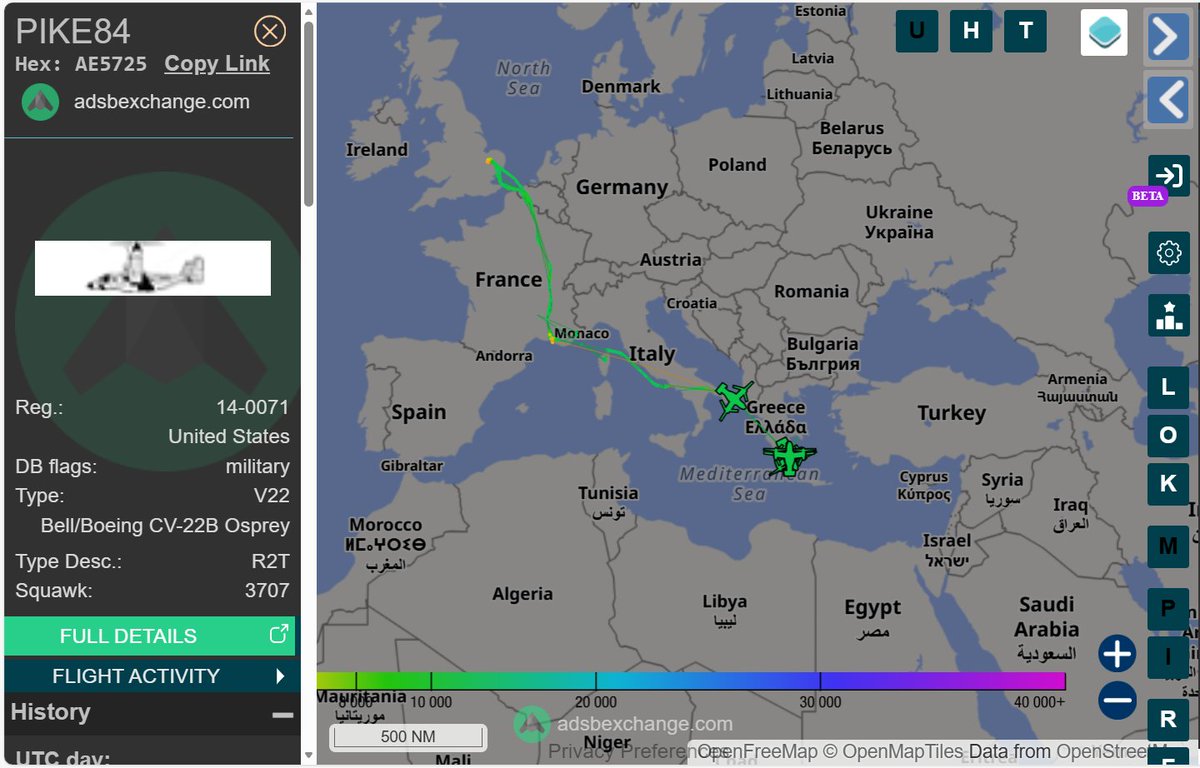
Task: Zoom out the map with minus button
Action: pos(1117,700)
